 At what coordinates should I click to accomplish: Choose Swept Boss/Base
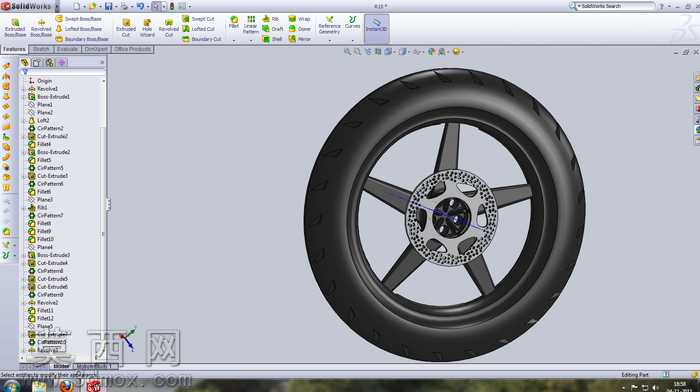(79, 19)
